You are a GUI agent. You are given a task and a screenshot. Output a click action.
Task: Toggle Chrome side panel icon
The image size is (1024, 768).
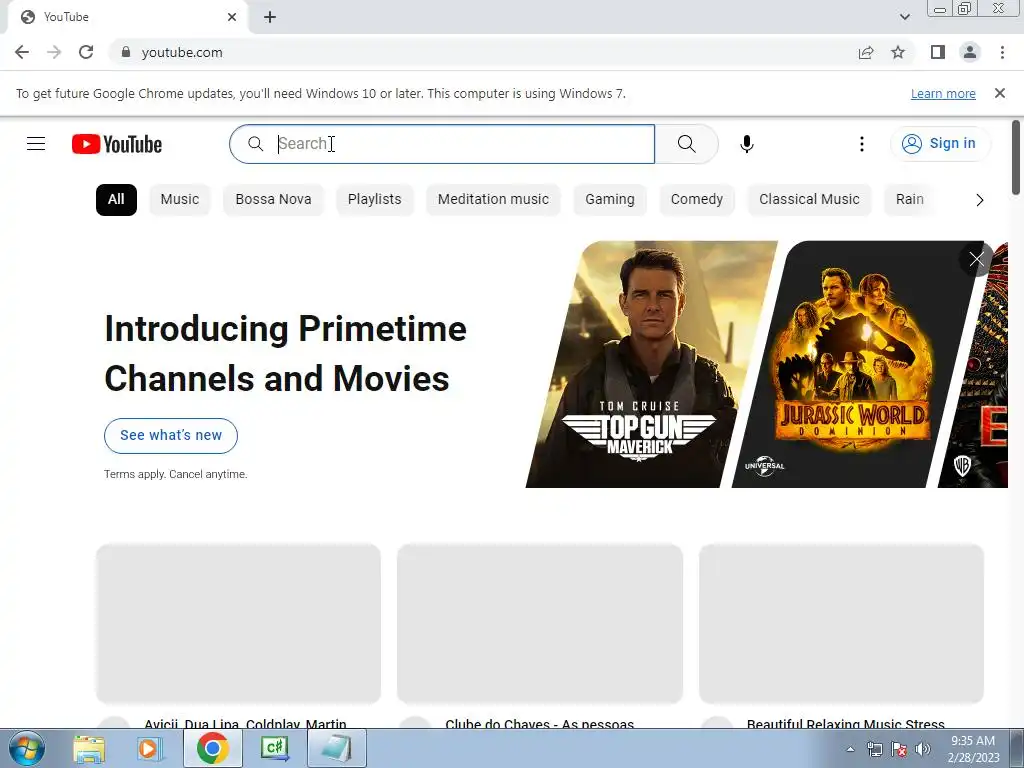click(x=938, y=52)
